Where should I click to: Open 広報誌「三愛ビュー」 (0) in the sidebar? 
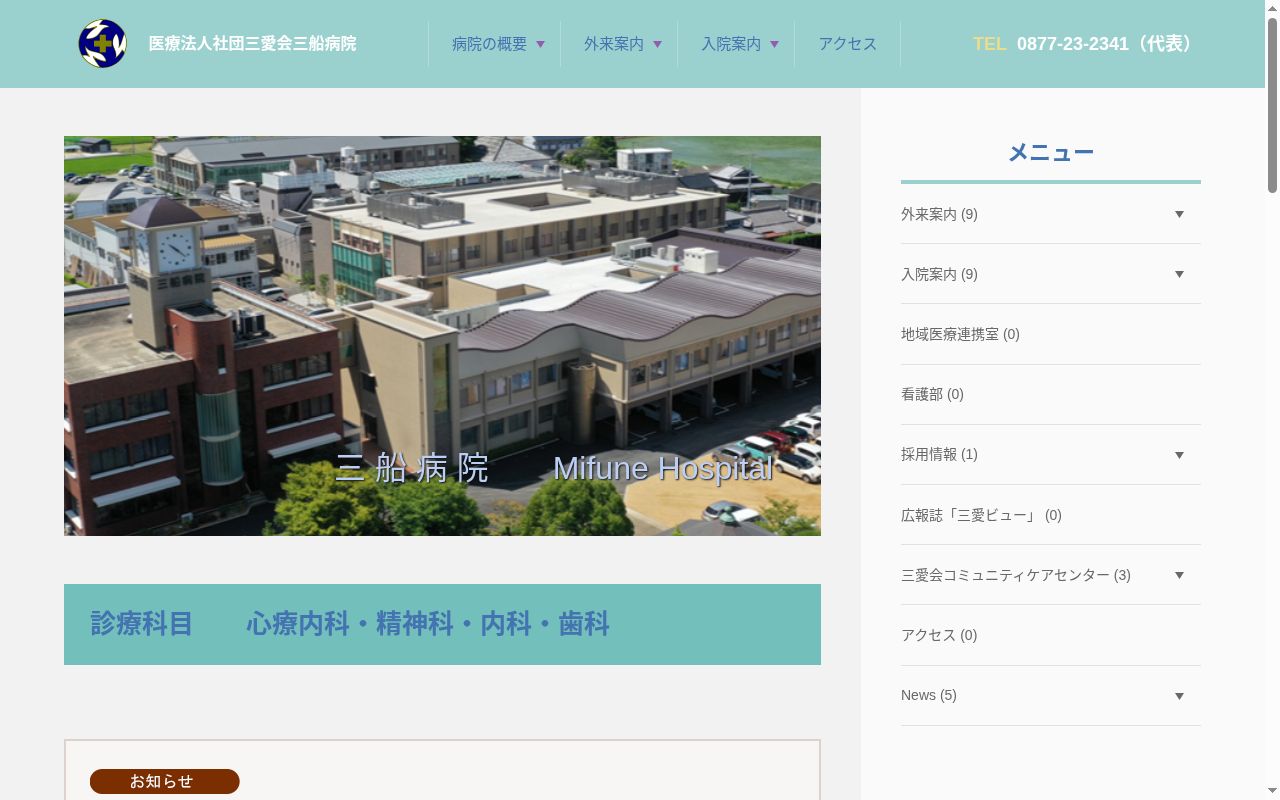pyautogui.click(x=981, y=515)
